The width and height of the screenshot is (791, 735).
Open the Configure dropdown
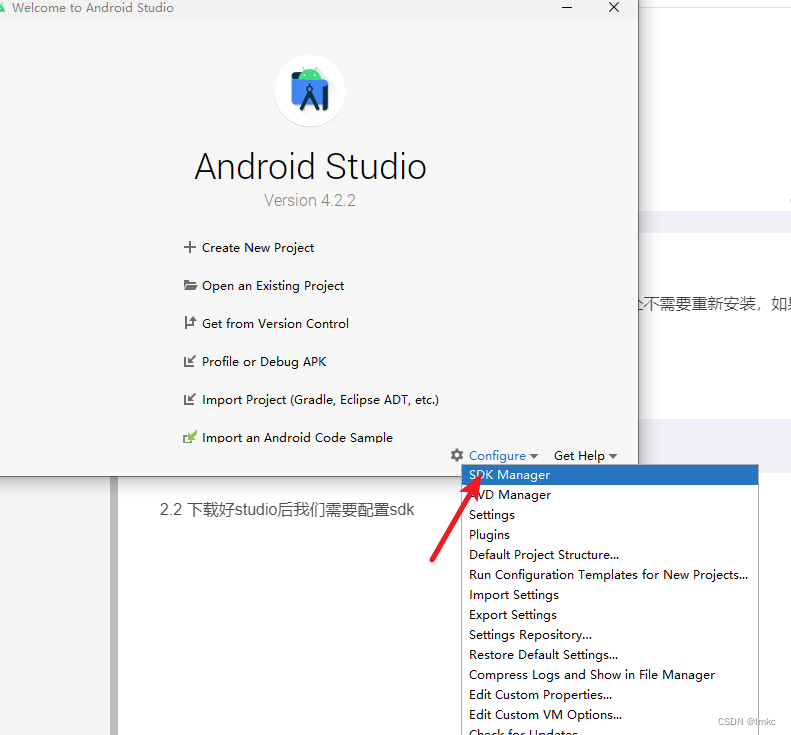[503, 456]
